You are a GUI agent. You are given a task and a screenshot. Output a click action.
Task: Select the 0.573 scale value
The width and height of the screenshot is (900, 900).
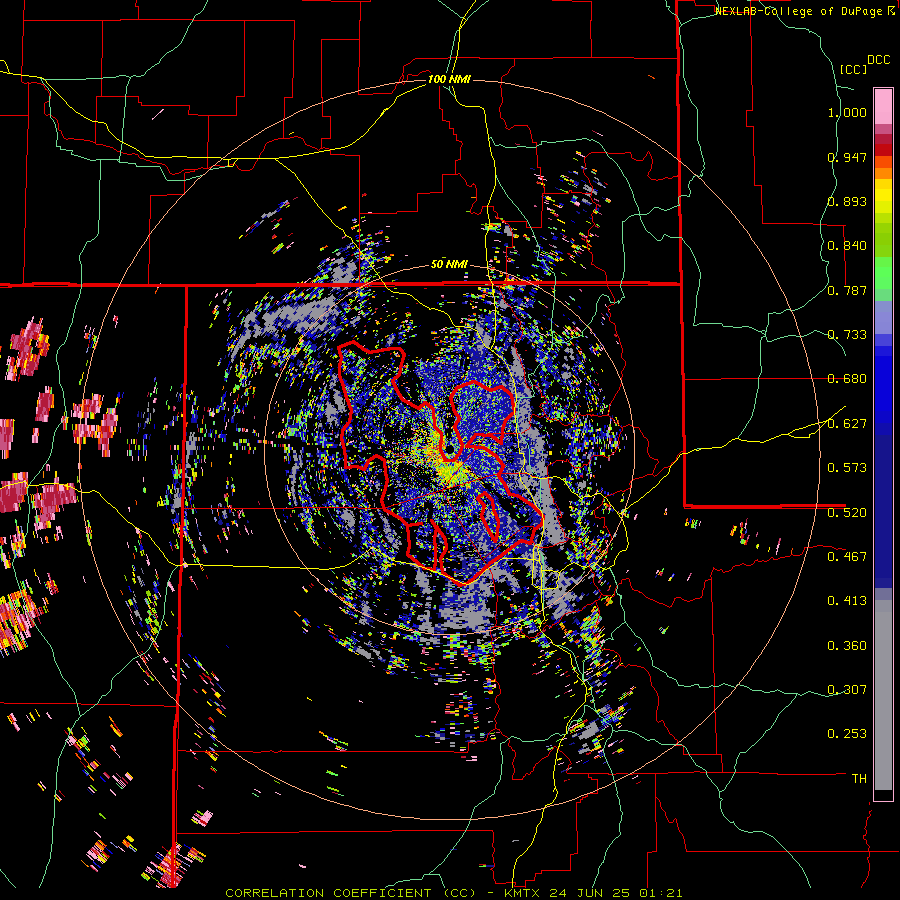[847, 468]
